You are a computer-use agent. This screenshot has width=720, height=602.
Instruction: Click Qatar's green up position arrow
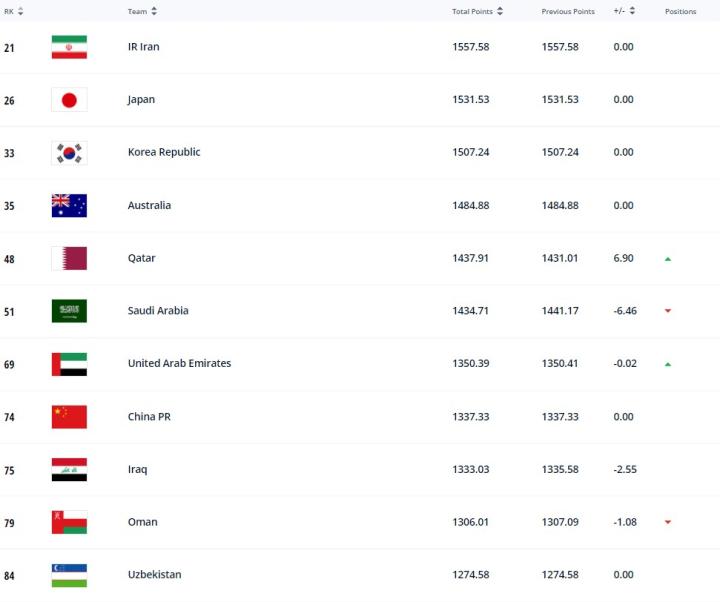tap(667, 259)
